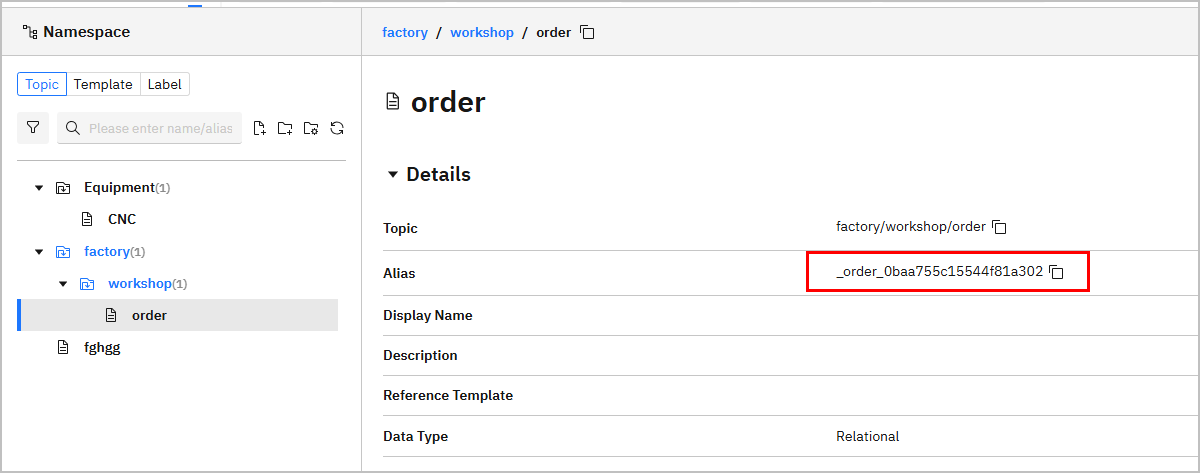Click the folder settings icon
Screen dimensions: 1200x473
point(311,128)
